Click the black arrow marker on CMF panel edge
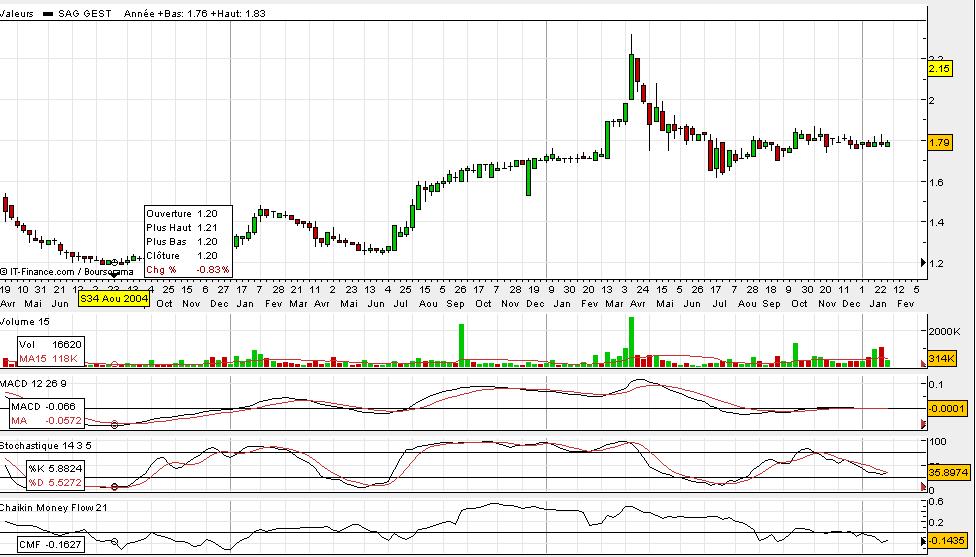Screen dimensions: 976x557 (924, 541)
